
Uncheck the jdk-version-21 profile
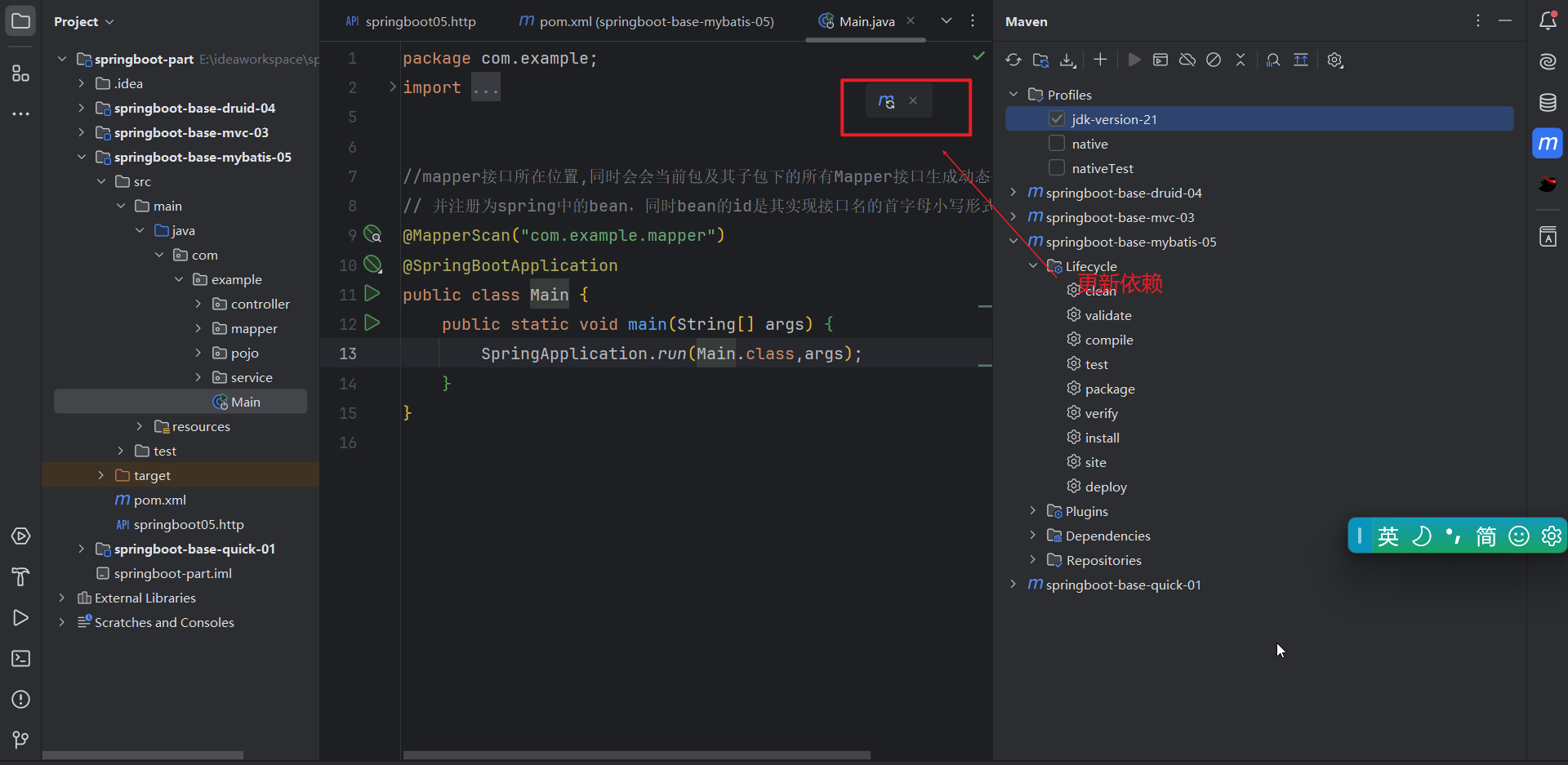coord(1057,118)
